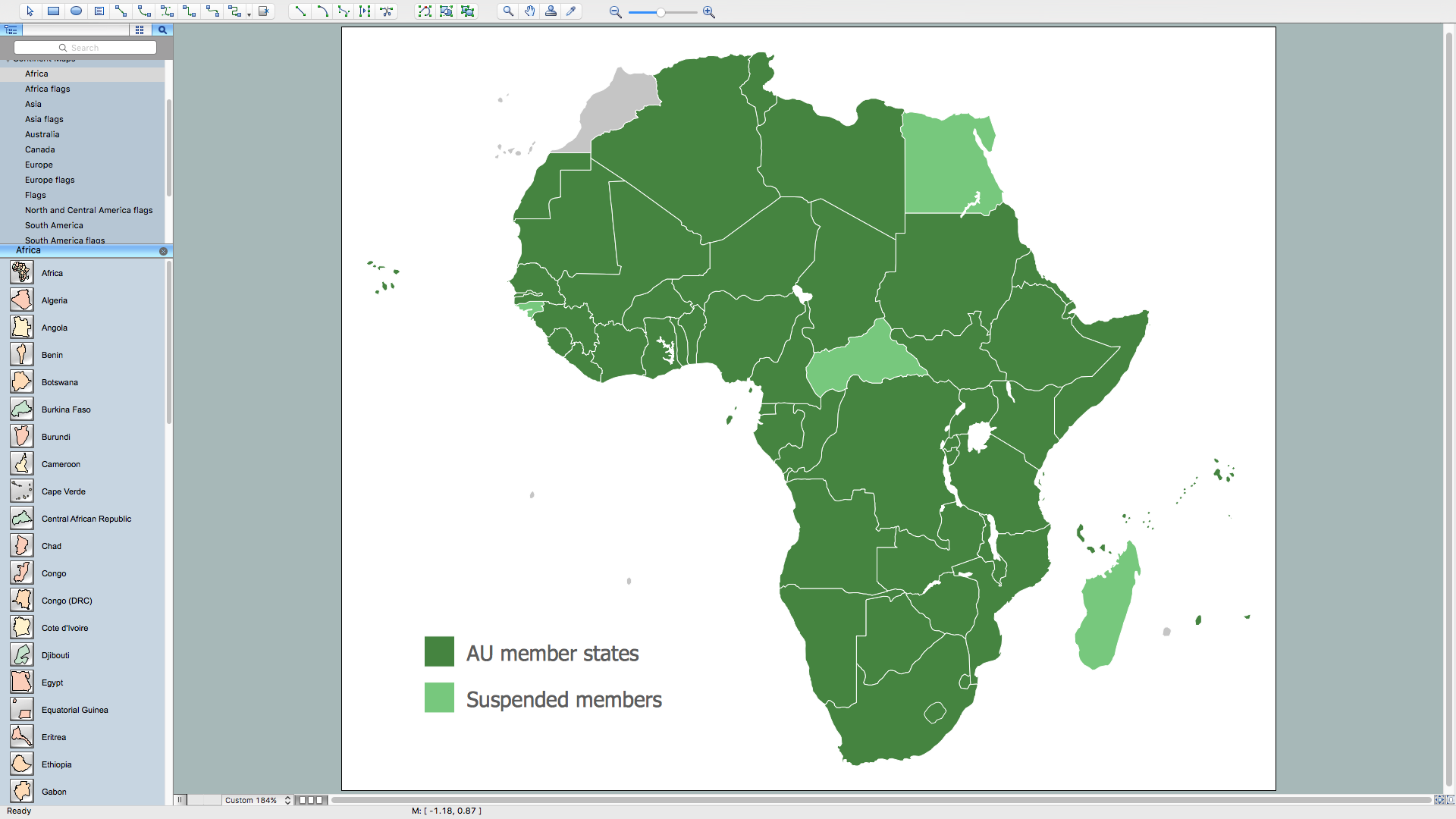This screenshot has height=819, width=1456.
Task: Click the zoom in magnifier icon
Action: [708, 12]
